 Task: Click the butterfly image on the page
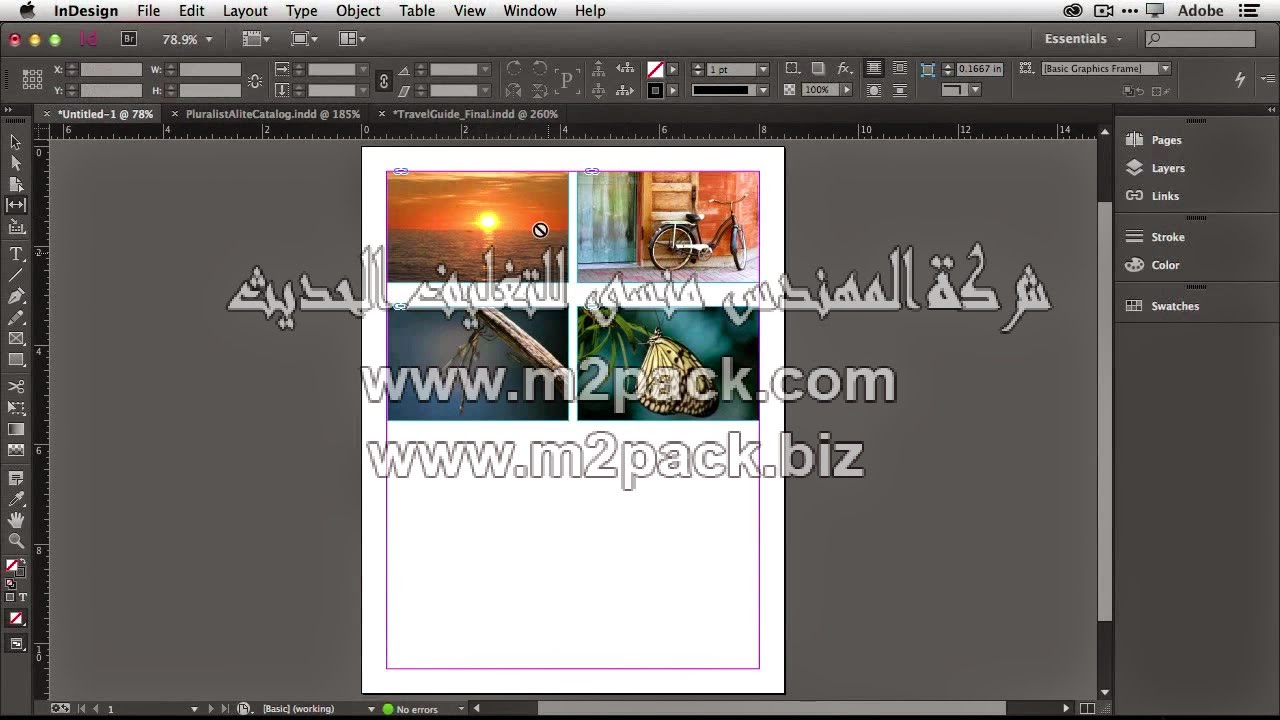pos(667,363)
